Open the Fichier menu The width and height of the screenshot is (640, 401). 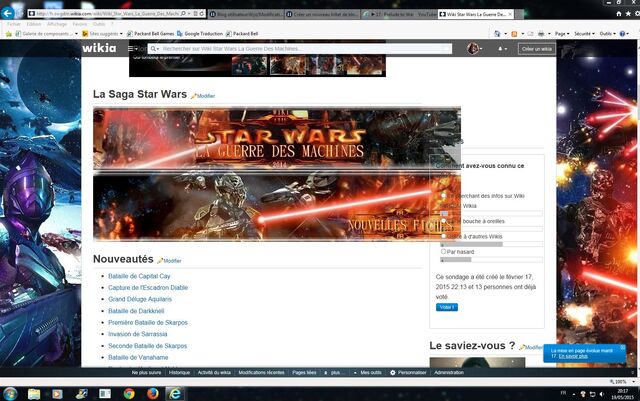[13, 24]
